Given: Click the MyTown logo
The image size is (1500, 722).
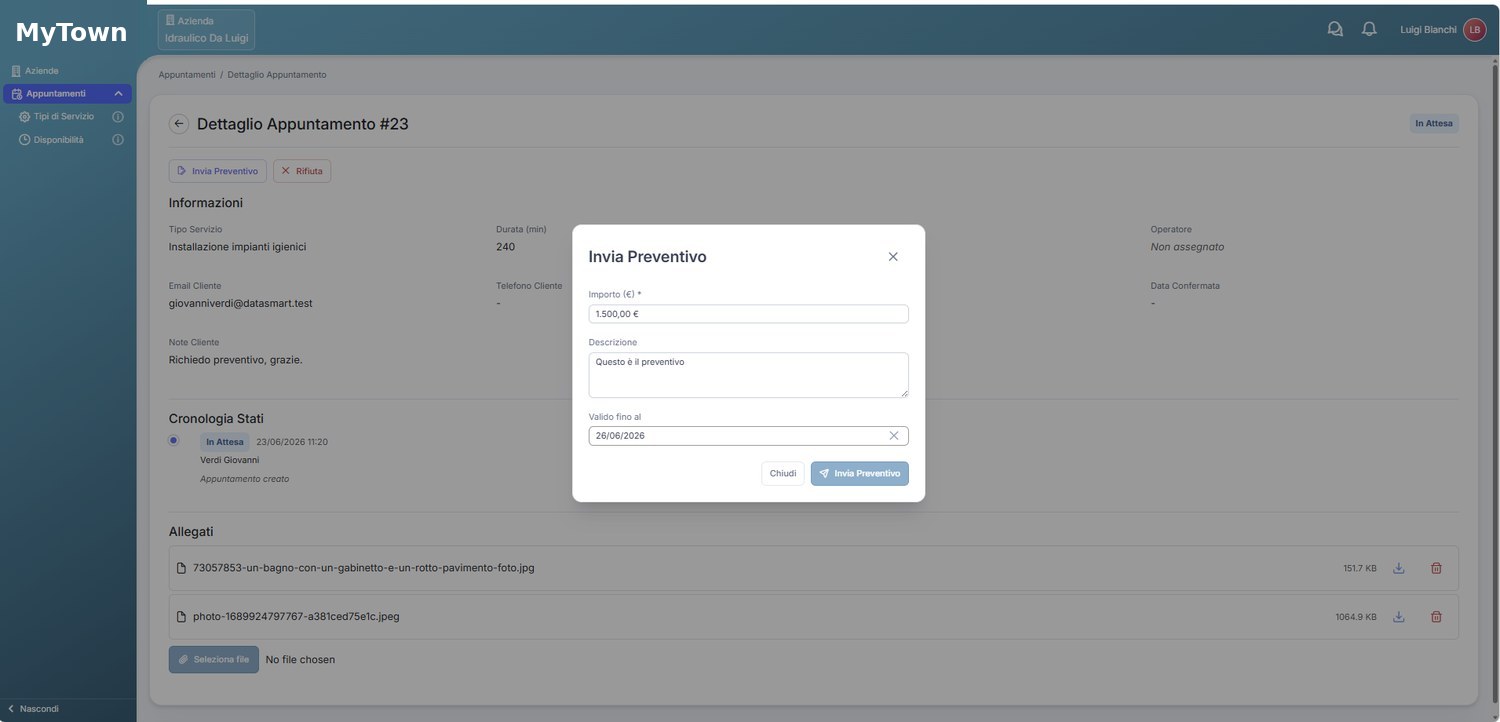Looking at the screenshot, I should (71, 32).
